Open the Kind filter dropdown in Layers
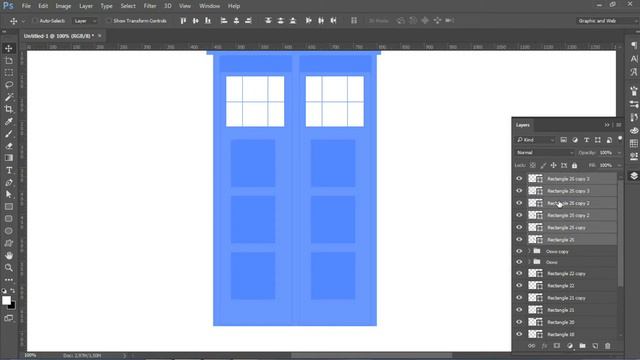640x360 pixels. click(536, 140)
